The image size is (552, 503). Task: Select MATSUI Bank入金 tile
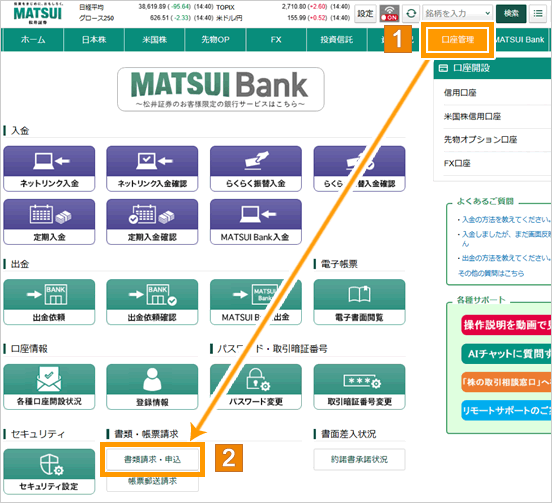point(256,222)
